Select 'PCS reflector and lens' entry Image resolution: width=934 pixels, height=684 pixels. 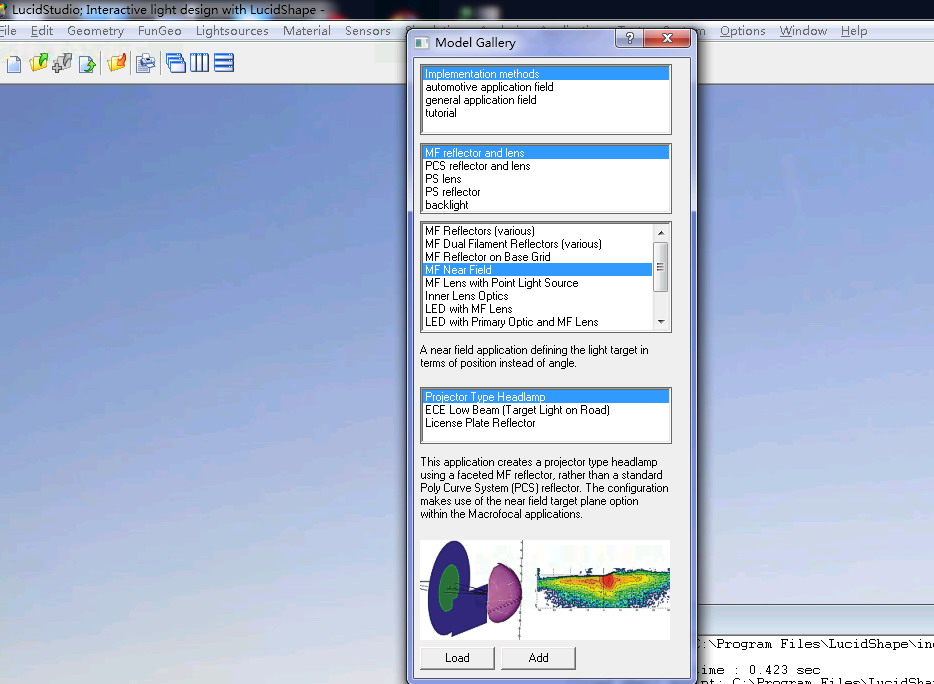coord(546,166)
